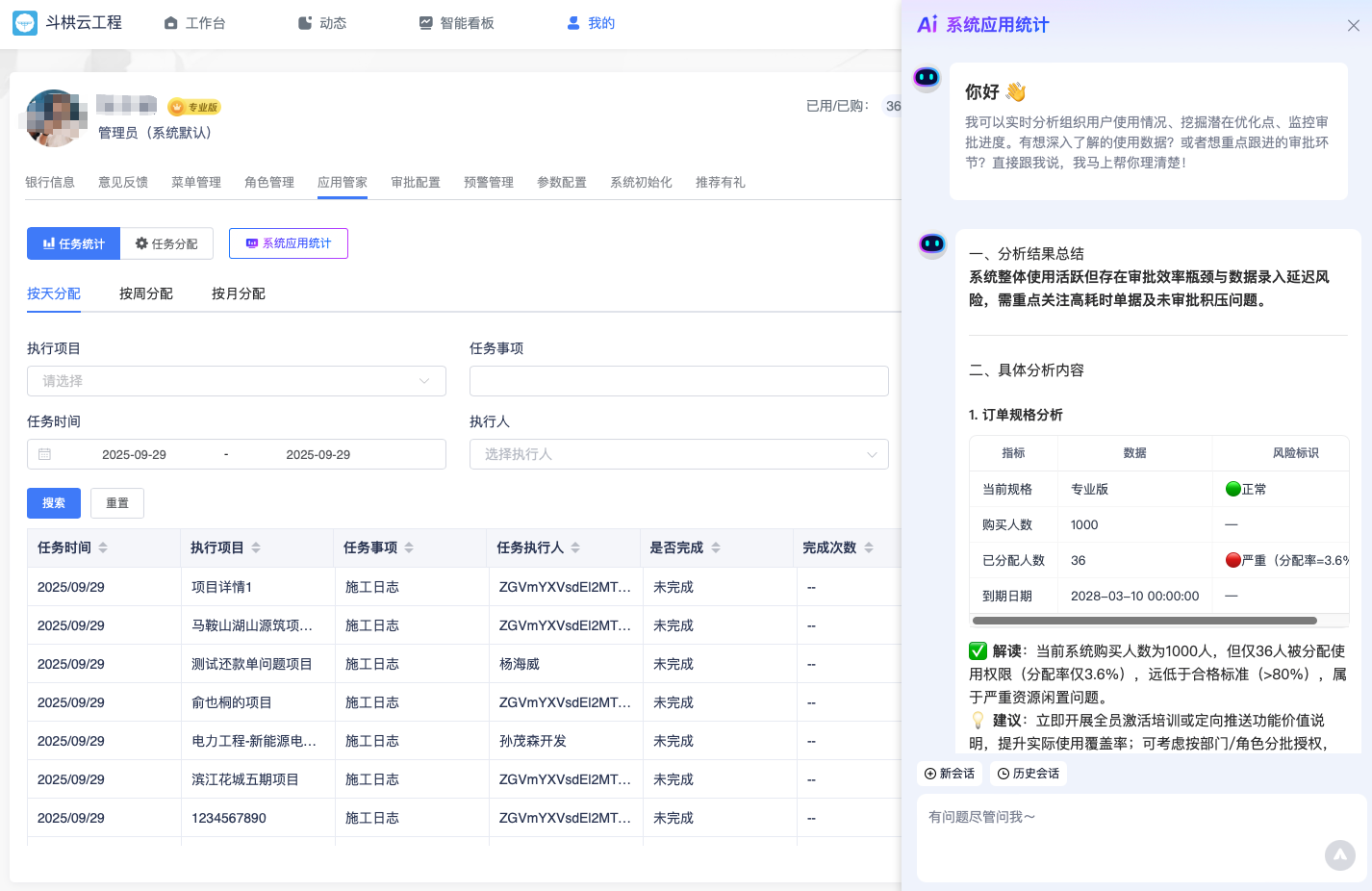Image resolution: width=1372 pixels, height=891 pixels.
Task: Close the AI 系统应用统计 panel
Action: (x=1354, y=26)
